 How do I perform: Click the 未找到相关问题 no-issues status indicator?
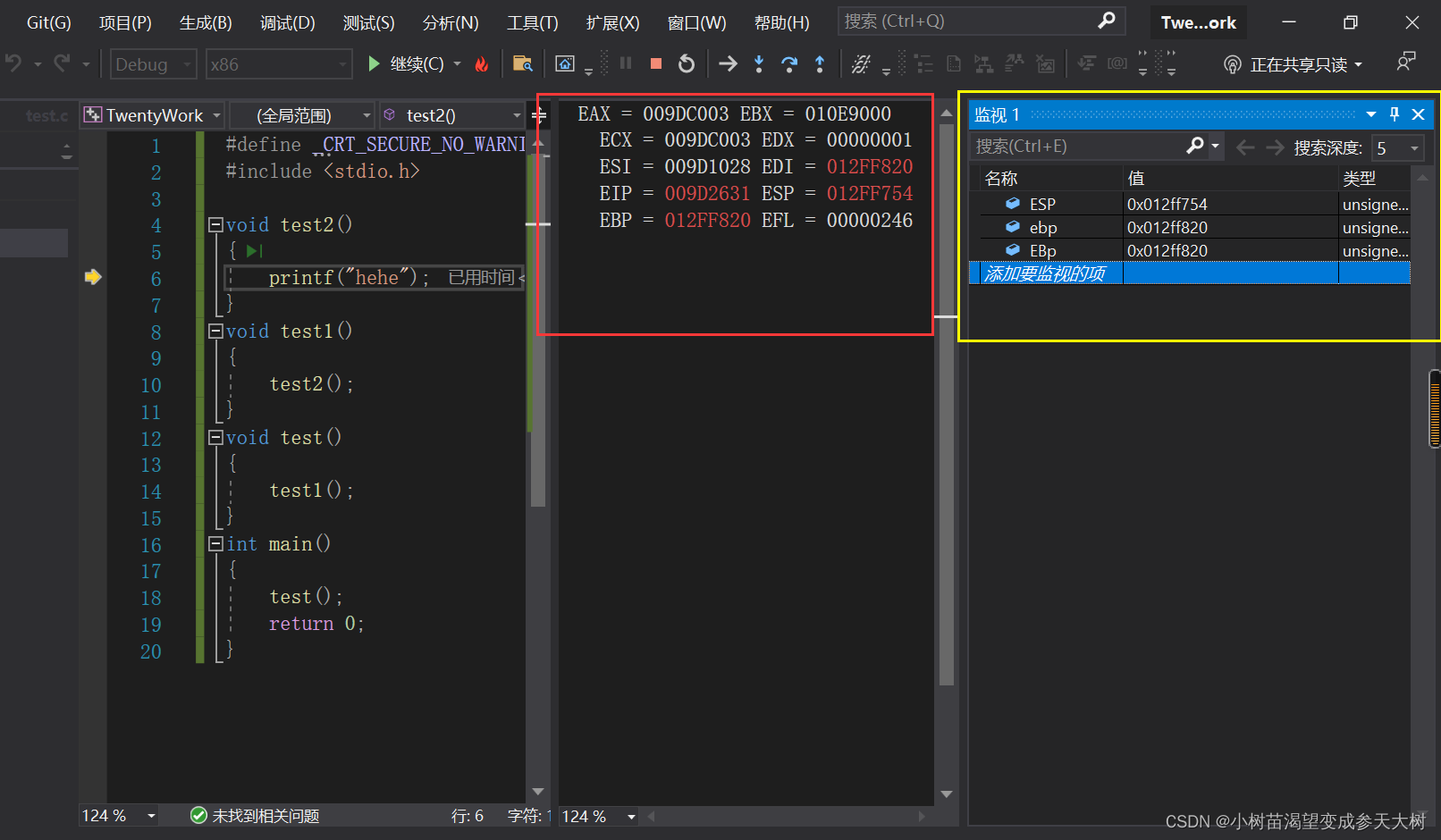255,816
